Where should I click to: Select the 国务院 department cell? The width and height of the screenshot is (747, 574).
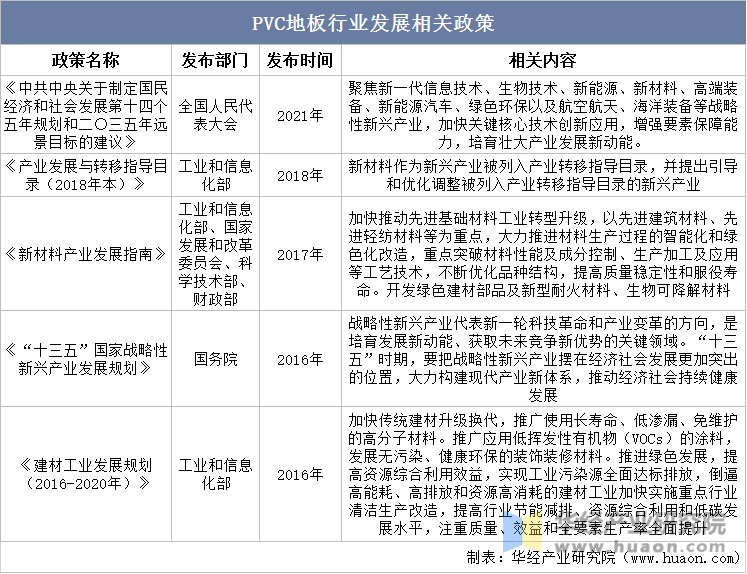[x=214, y=358]
